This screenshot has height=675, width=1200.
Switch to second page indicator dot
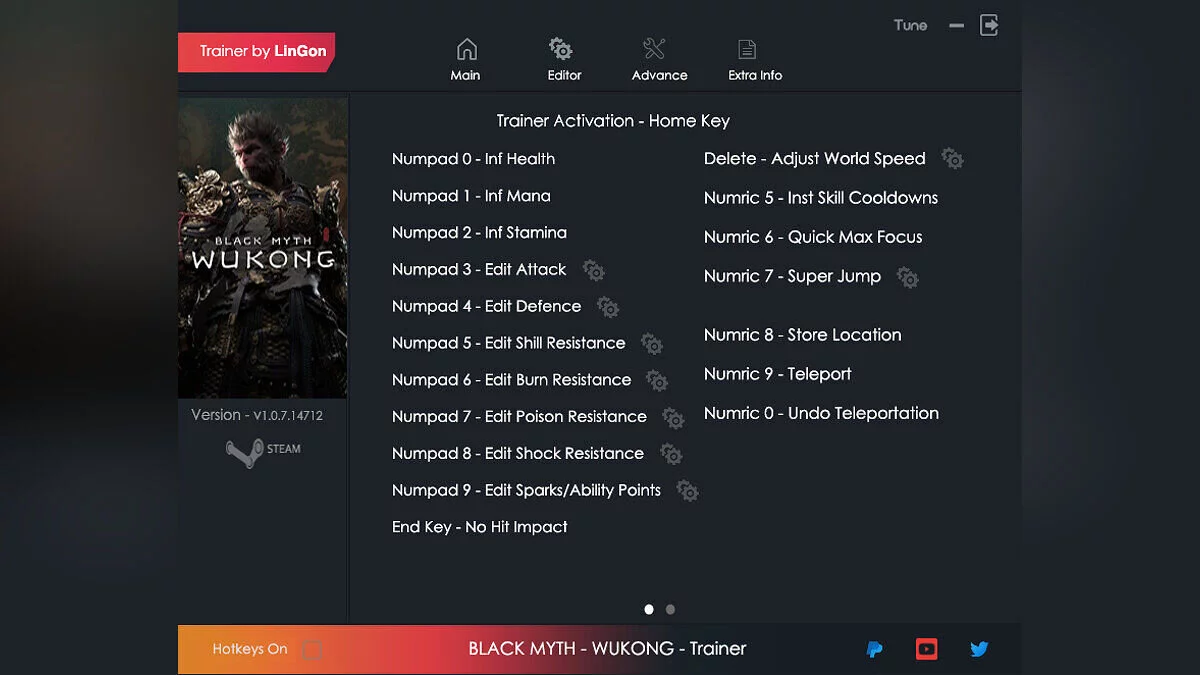670,609
